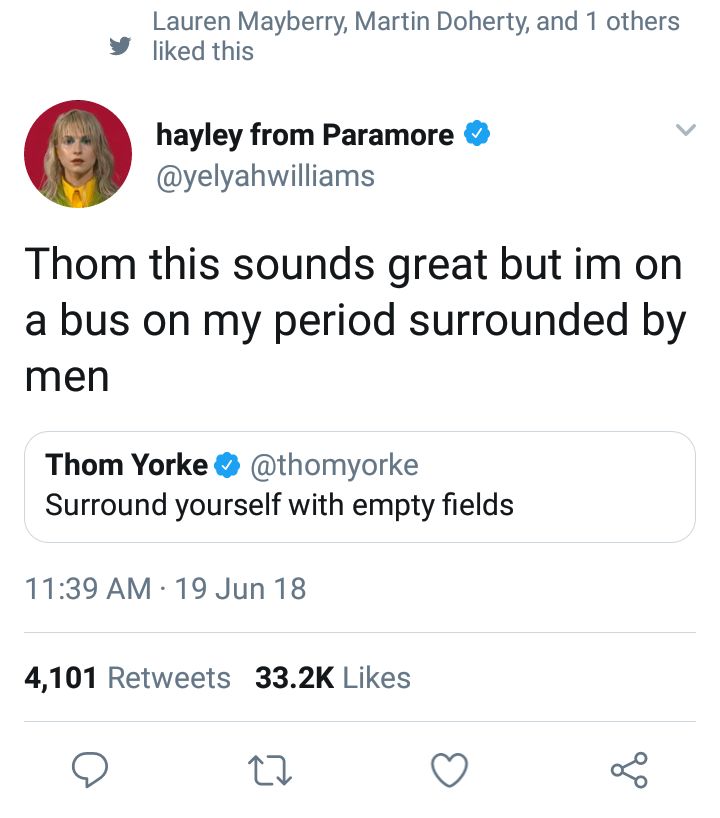Click the Twitter bird icon
720x818 pixels.
click(x=121, y=46)
